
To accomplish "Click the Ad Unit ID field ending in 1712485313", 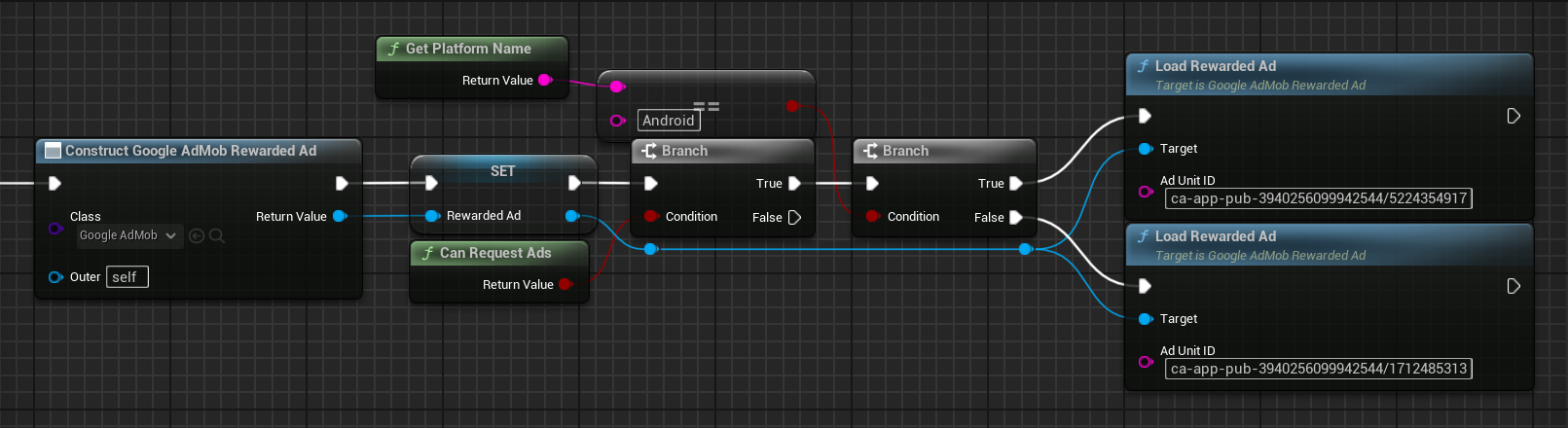I will pyautogui.click(x=1318, y=369).
